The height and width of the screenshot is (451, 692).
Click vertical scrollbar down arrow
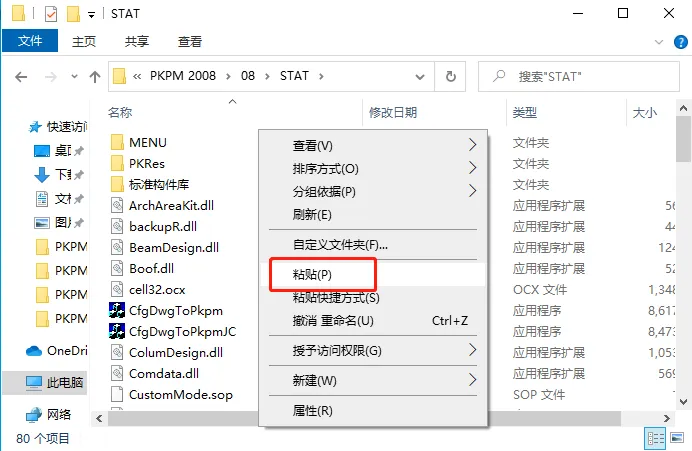coord(683,402)
